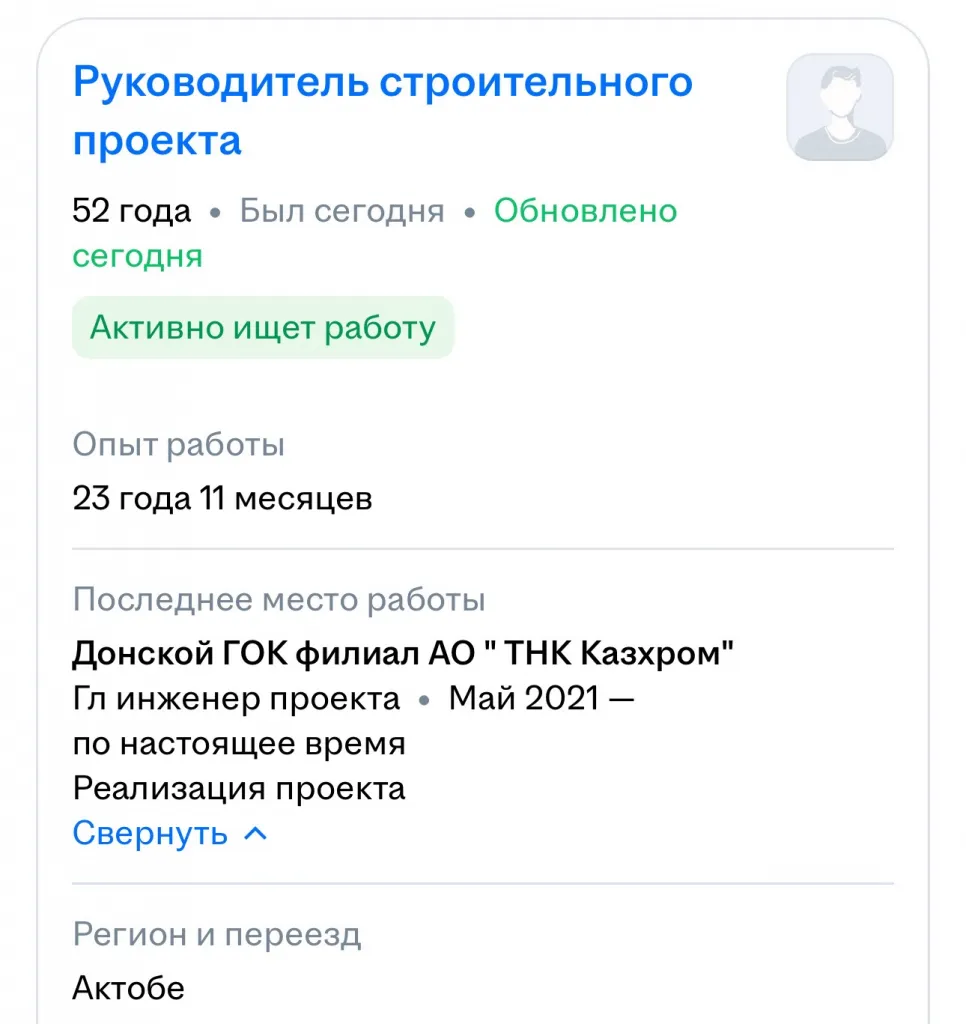Click the "Опыт работы" section heading
Screen dimensions: 966x1024
[x=178, y=445]
